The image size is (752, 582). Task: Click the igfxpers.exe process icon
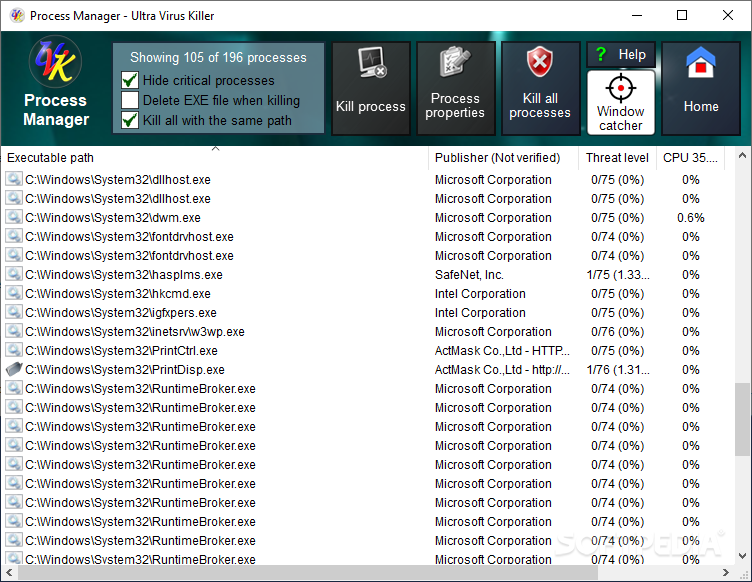(14, 312)
